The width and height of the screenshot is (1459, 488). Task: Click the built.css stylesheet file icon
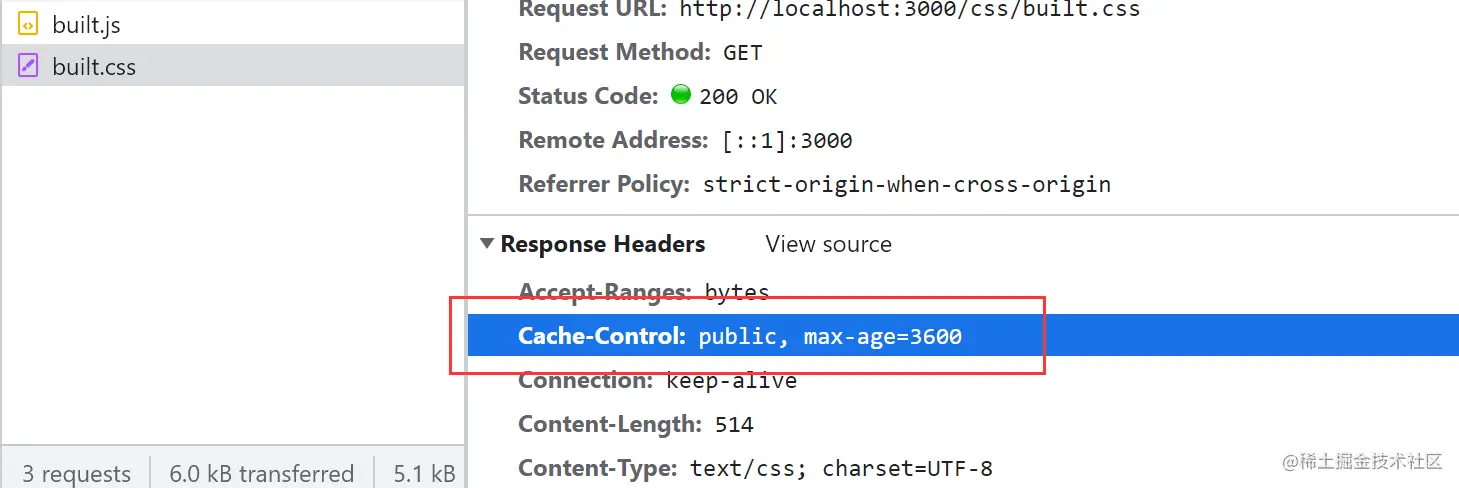coord(28,67)
